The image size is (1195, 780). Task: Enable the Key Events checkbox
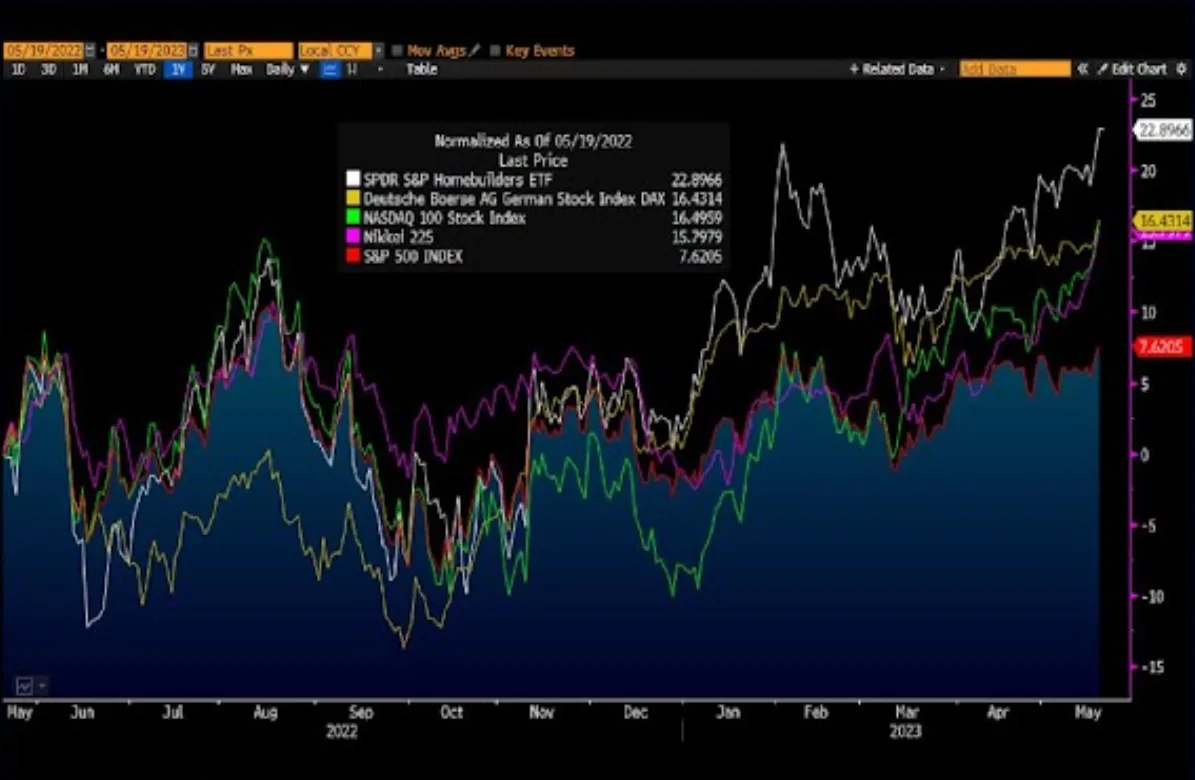[495, 51]
